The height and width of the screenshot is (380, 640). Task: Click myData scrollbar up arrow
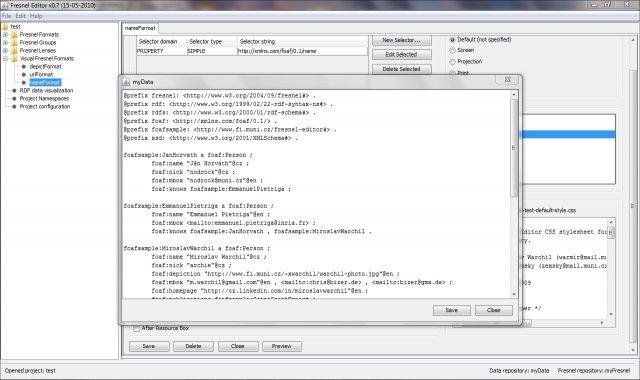514,94
